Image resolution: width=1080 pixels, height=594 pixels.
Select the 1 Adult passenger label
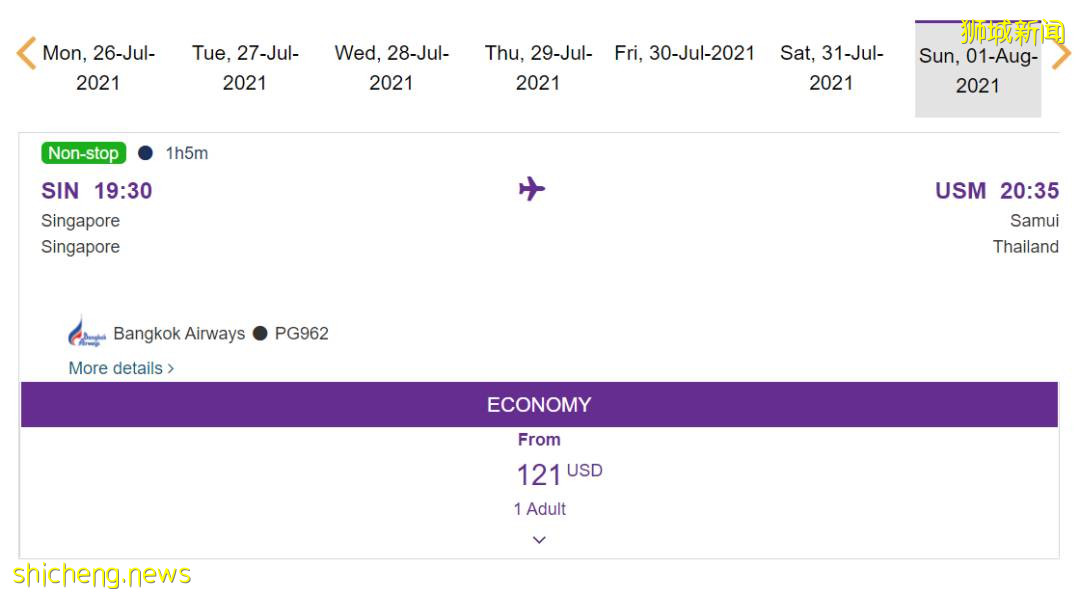pos(539,508)
